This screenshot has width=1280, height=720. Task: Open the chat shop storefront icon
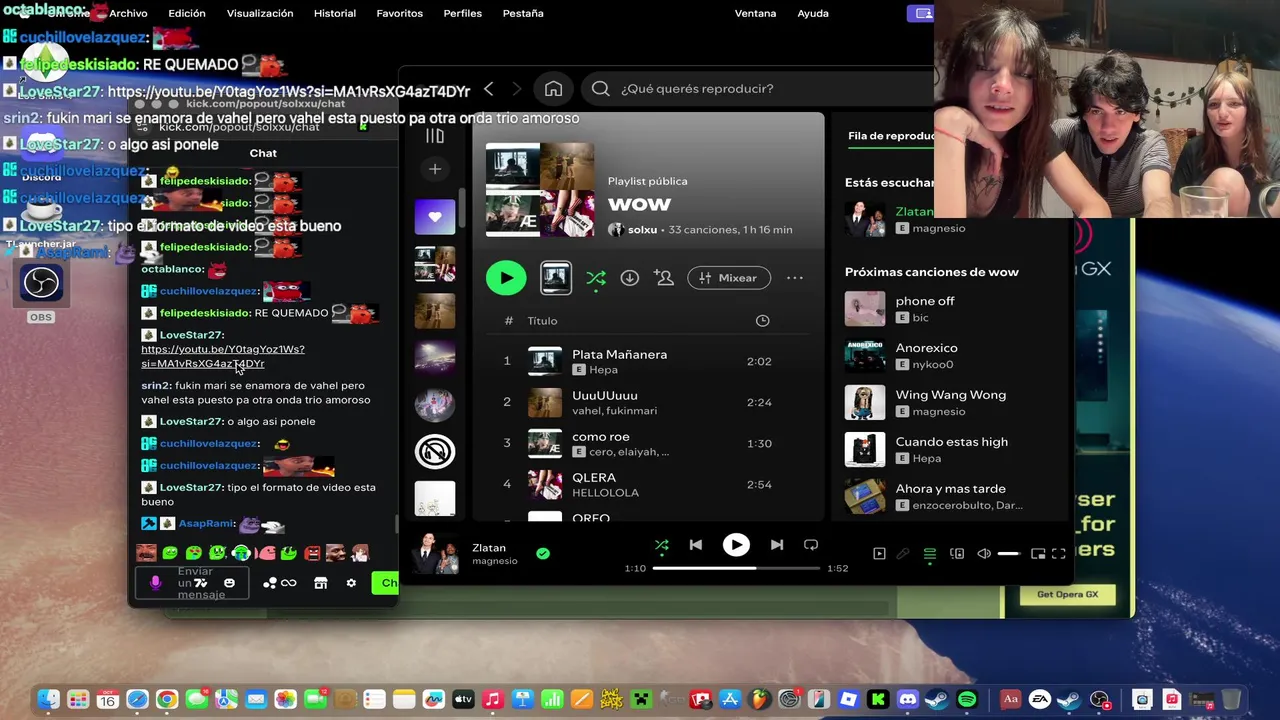tap(320, 583)
